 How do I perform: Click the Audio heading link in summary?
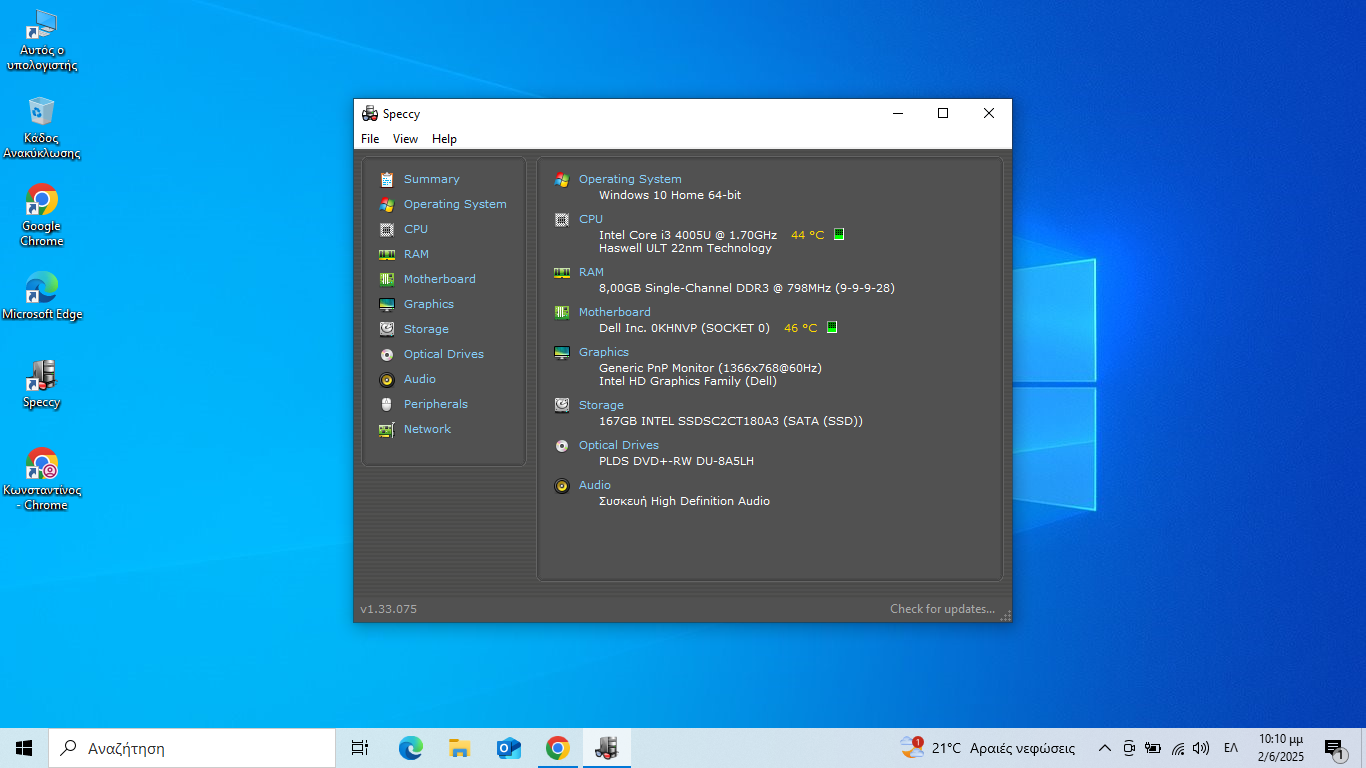(594, 485)
